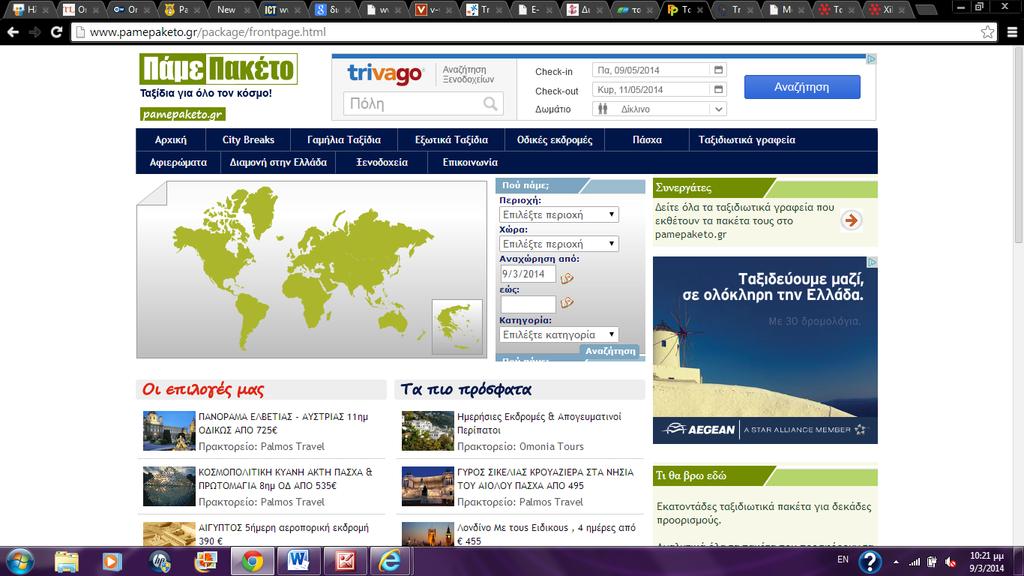Open ΓΥΡΟΣ ΣΙΚΕΛΙΑΣ ΚΡΟΥΑΖΙΕΡΑ package link
The width and height of the screenshot is (1024, 576).
tap(545, 479)
